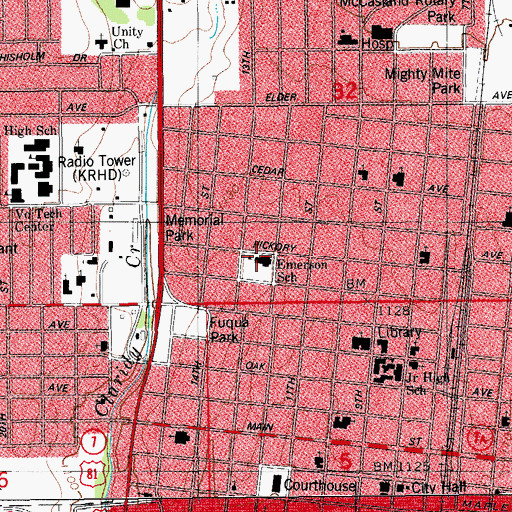Click the radio tower circle symbol

click(x=126, y=173)
